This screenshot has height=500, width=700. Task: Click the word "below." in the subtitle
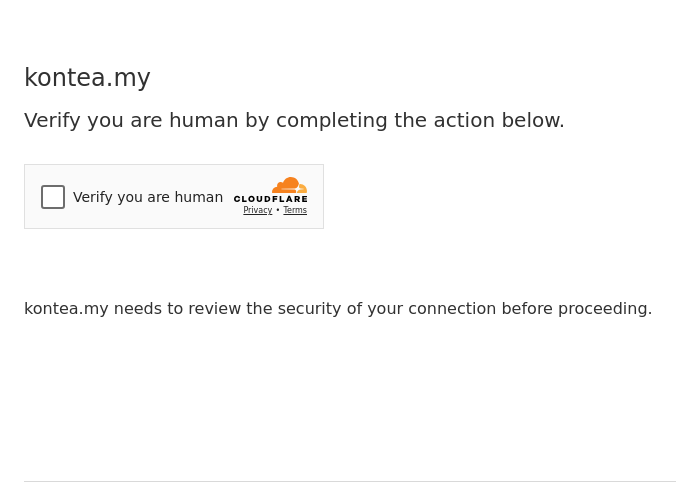click(x=533, y=121)
